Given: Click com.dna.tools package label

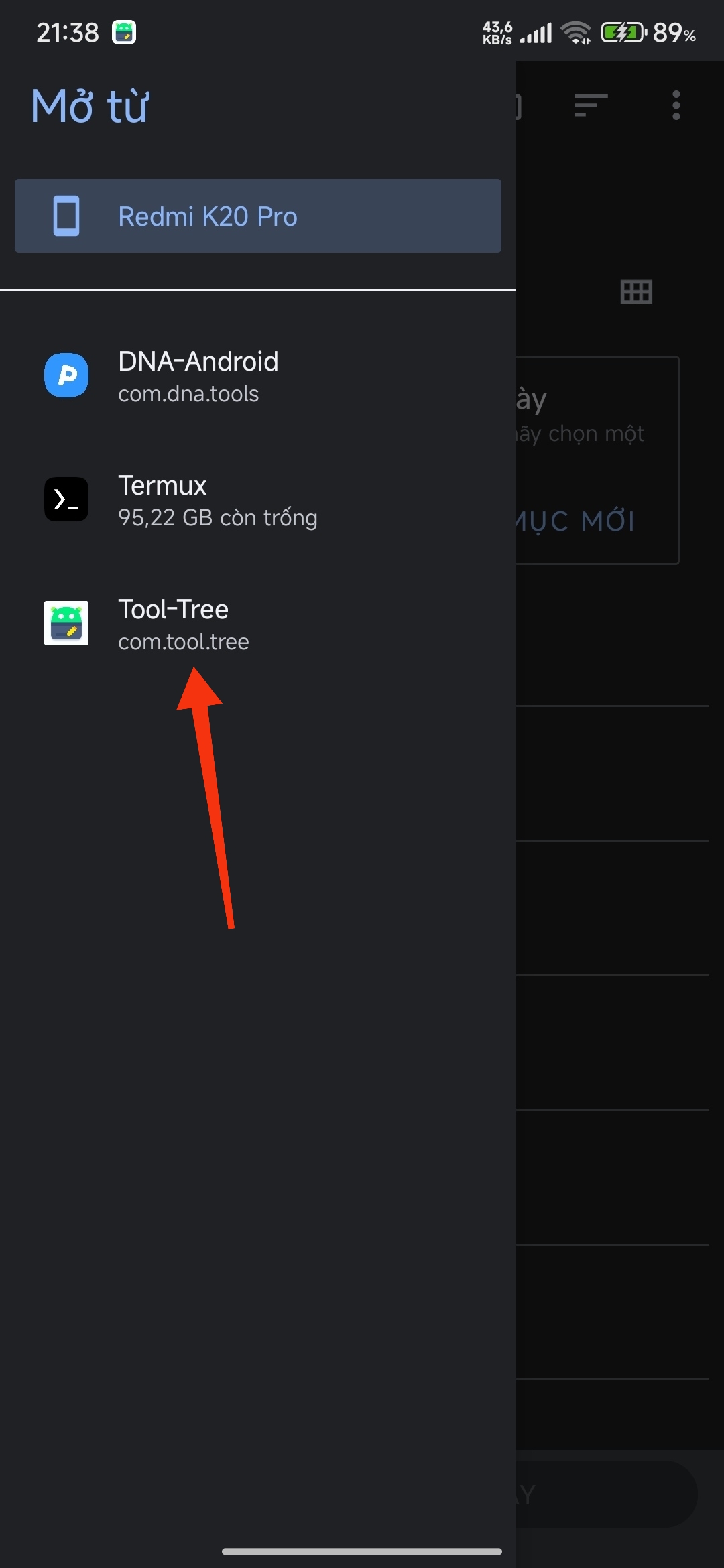Looking at the screenshot, I should pos(188,394).
